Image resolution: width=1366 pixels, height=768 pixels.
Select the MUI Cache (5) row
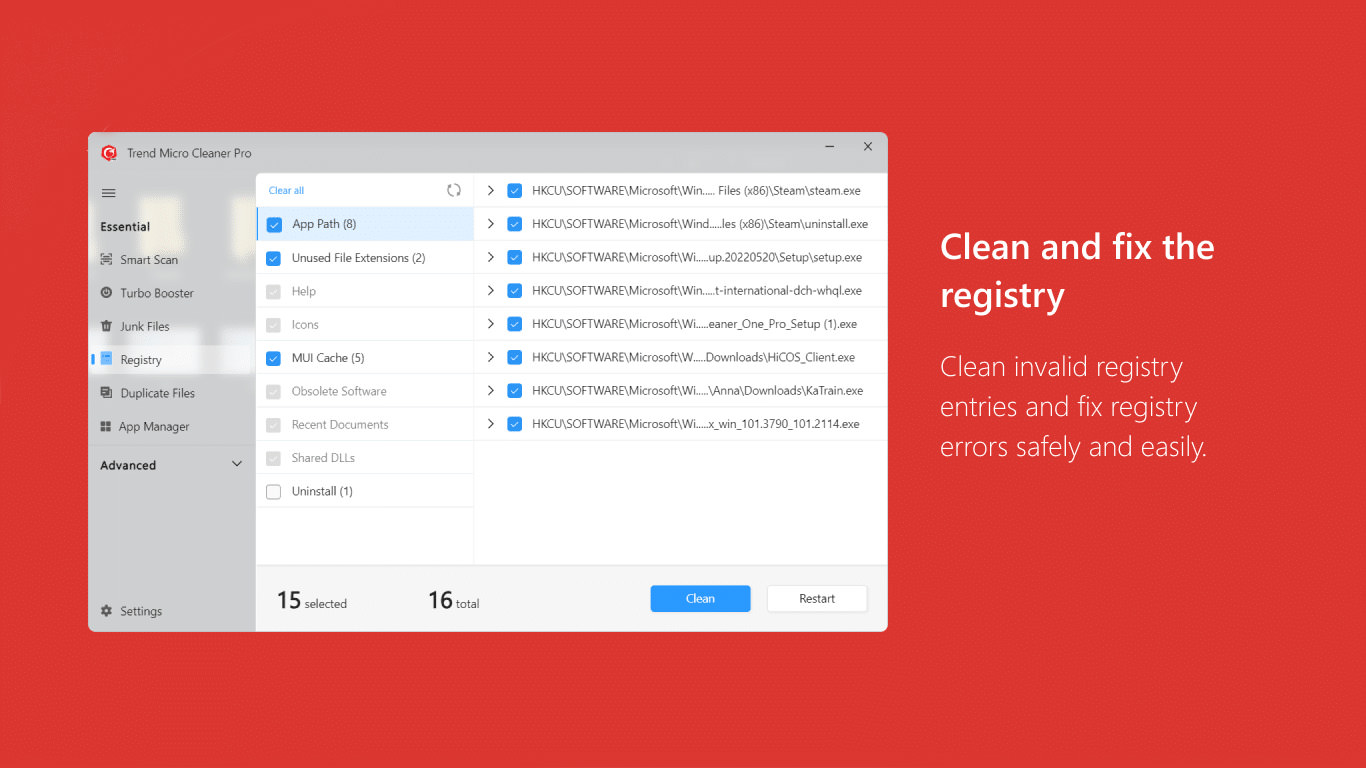click(x=365, y=358)
